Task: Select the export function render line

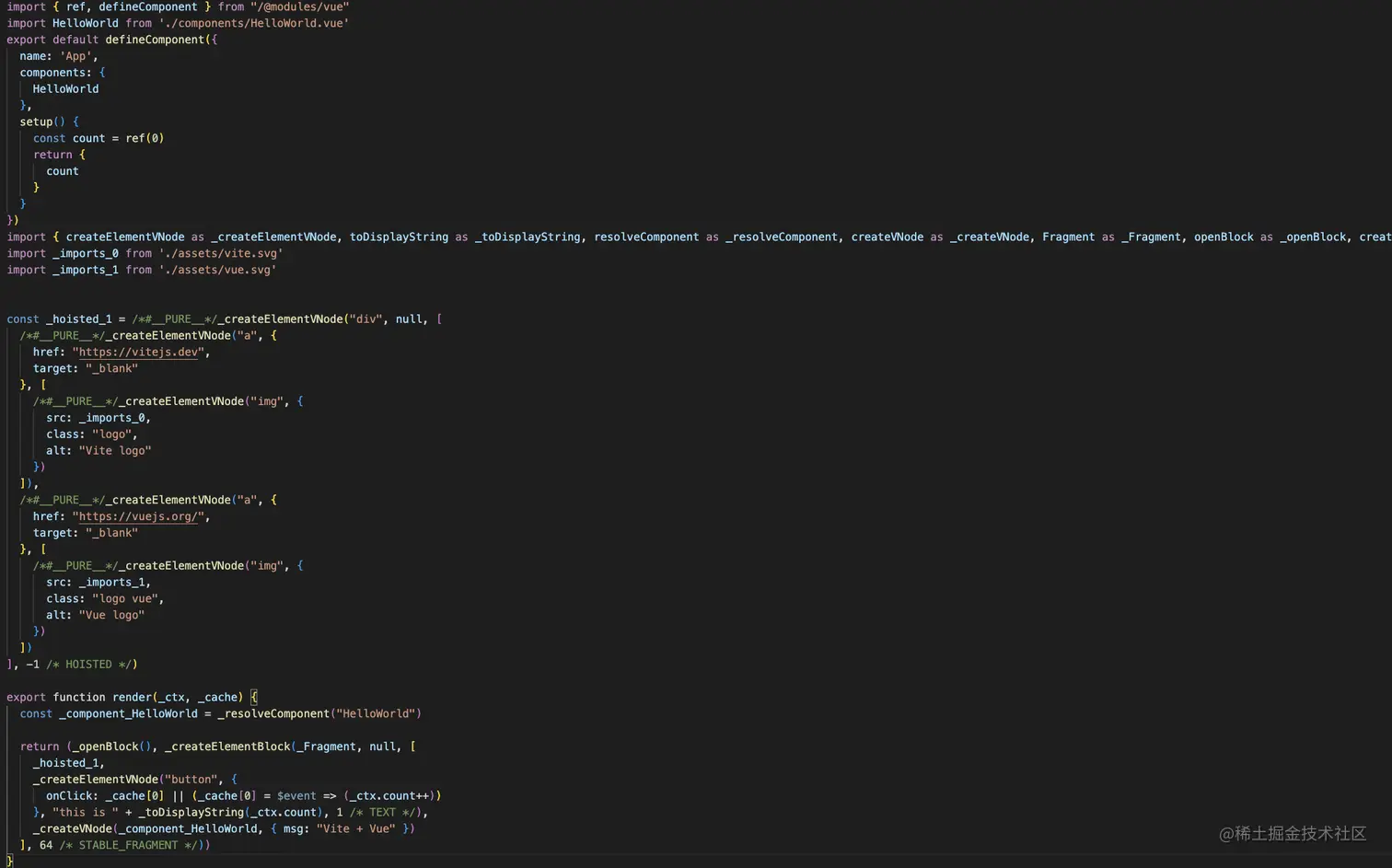Action: [129, 697]
